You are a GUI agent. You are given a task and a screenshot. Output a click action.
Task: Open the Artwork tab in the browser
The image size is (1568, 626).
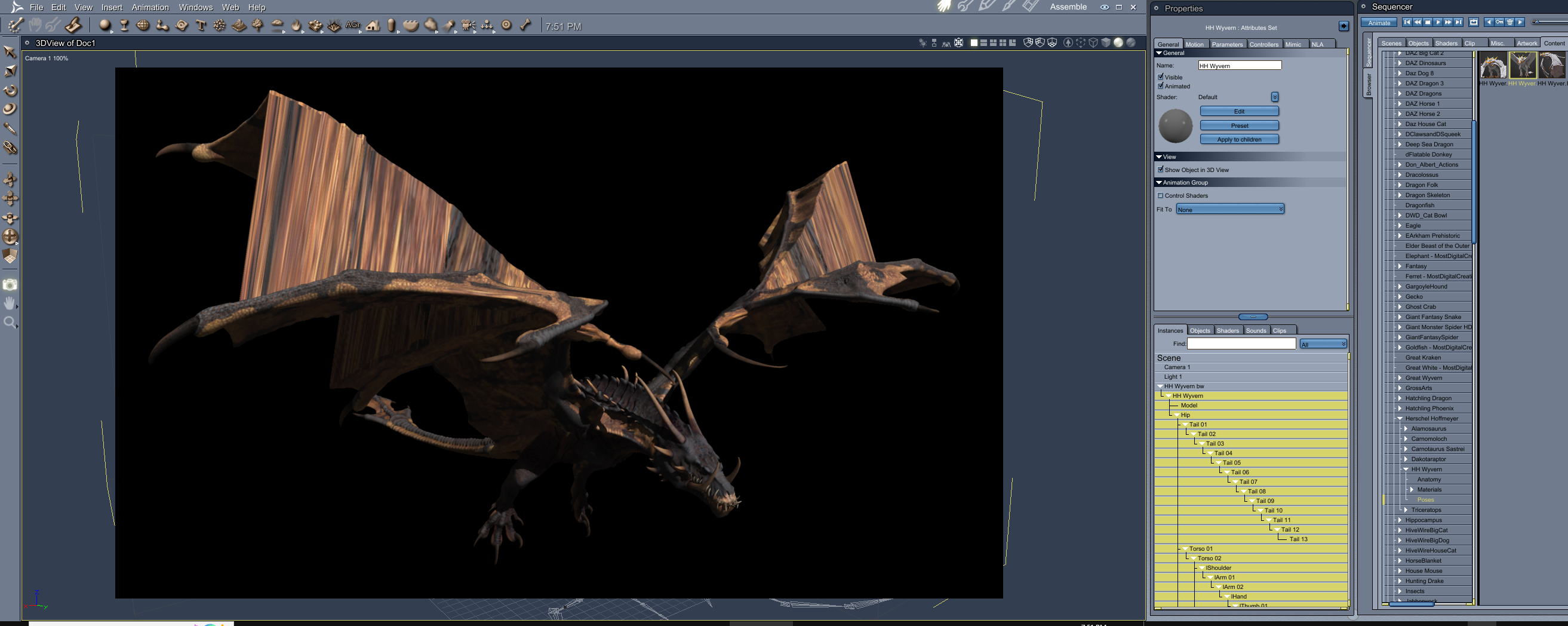coord(1527,42)
